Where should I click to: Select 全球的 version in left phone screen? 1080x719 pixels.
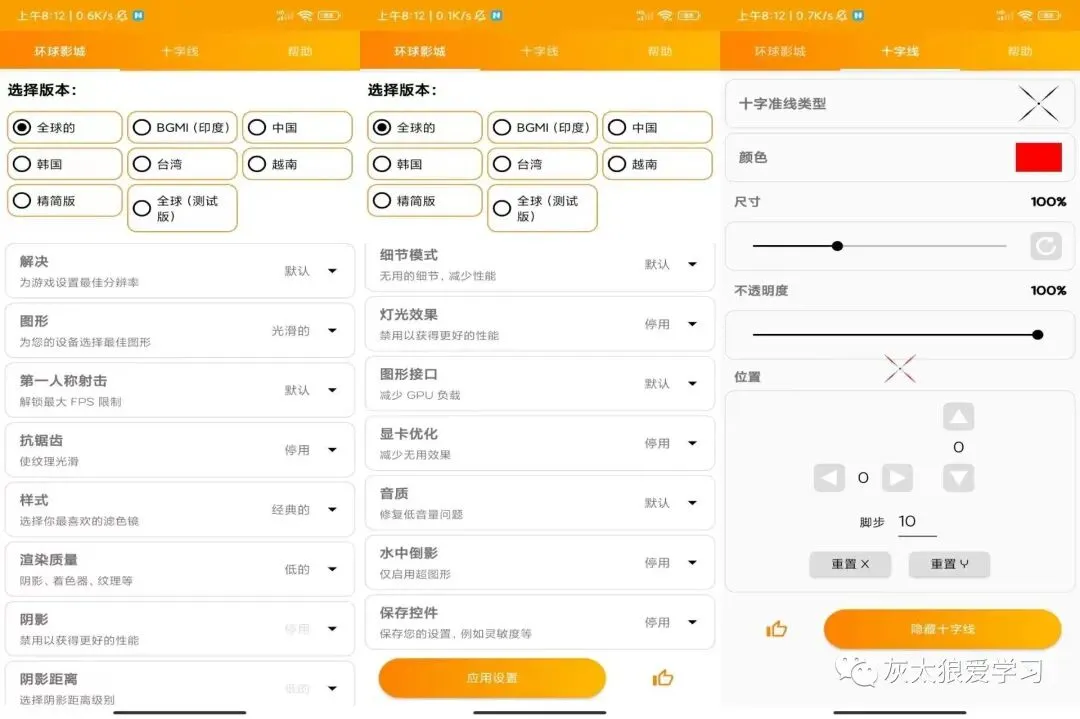tap(65, 127)
